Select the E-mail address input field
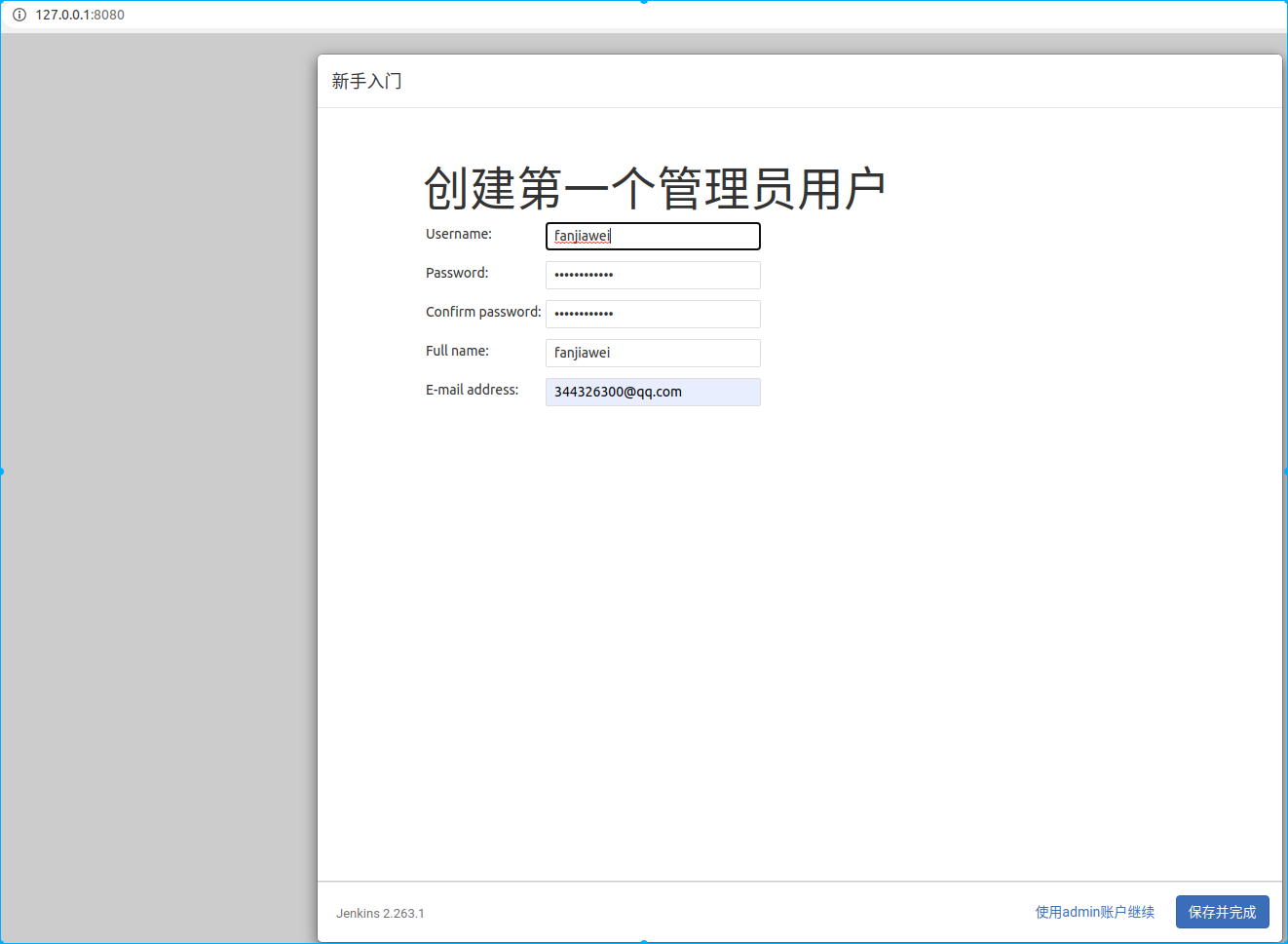The height and width of the screenshot is (944, 1288). [x=653, y=392]
